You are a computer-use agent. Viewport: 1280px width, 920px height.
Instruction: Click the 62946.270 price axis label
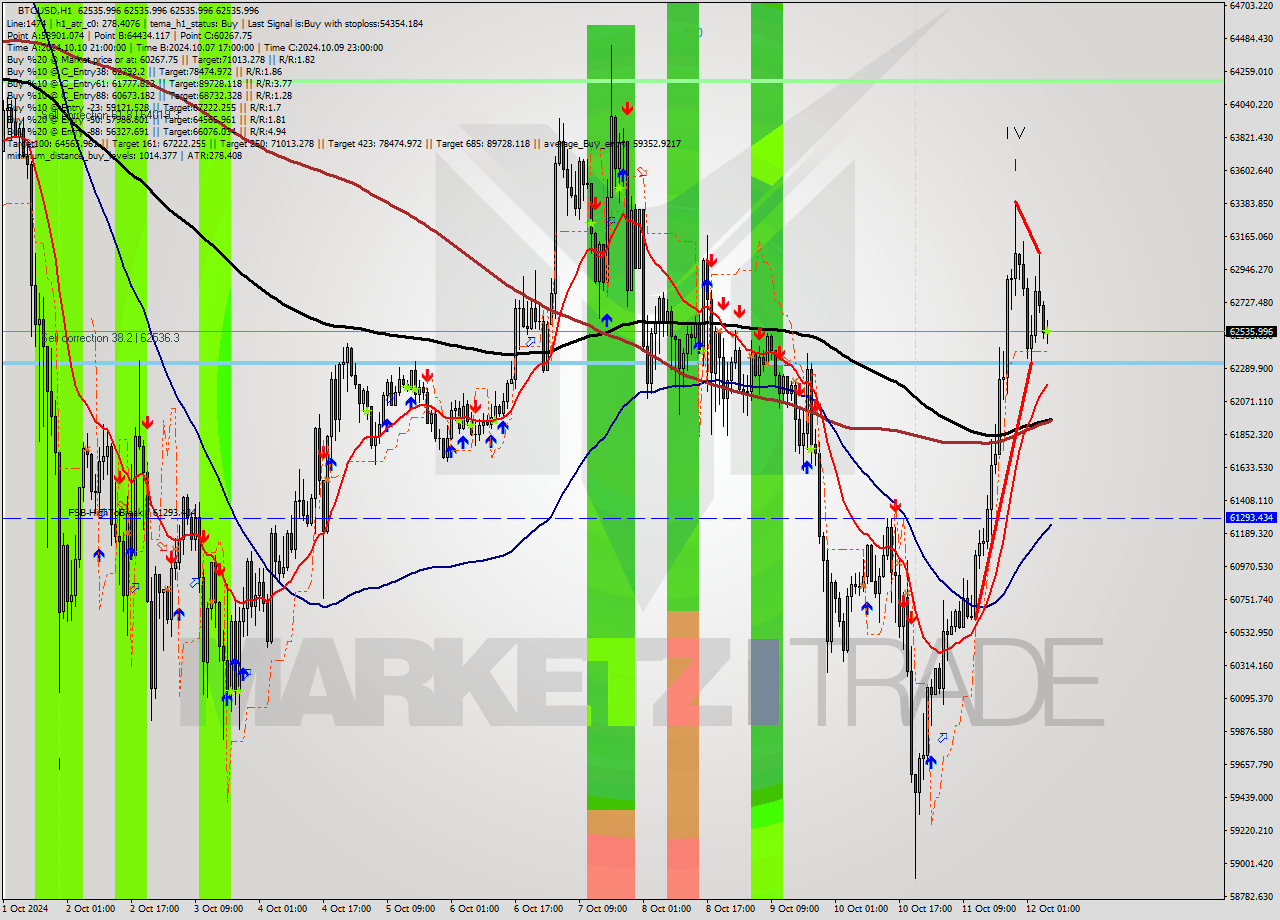click(1250, 270)
